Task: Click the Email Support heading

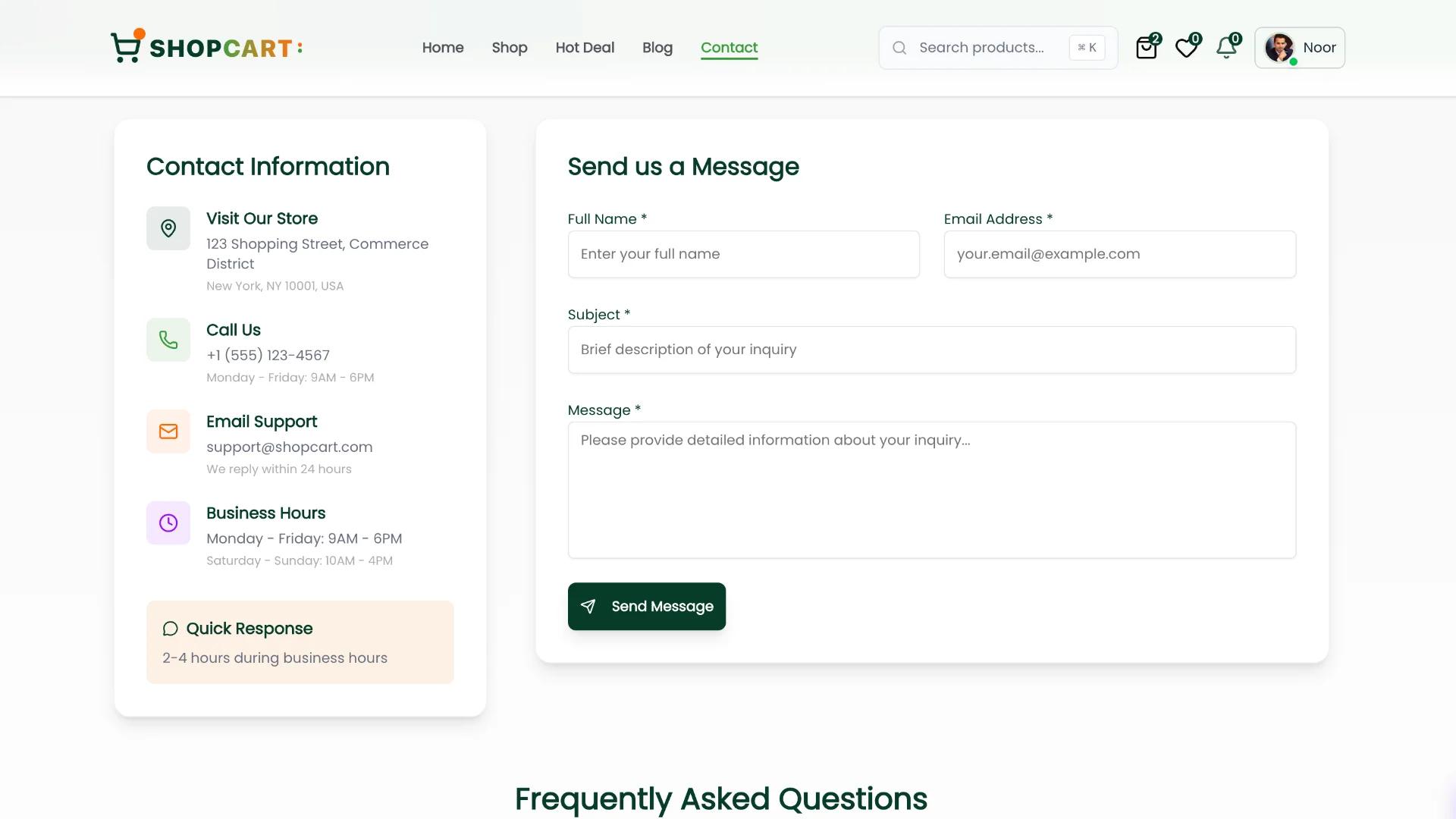Action: pos(262,422)
